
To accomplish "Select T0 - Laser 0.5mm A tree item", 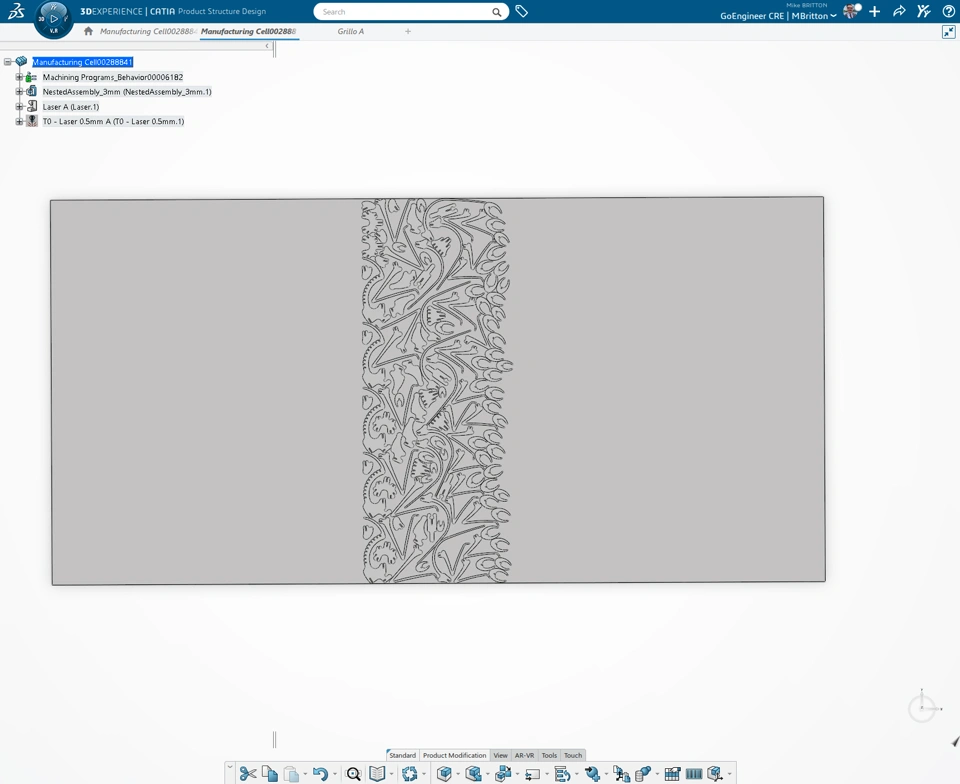I will tap(113, 121).
